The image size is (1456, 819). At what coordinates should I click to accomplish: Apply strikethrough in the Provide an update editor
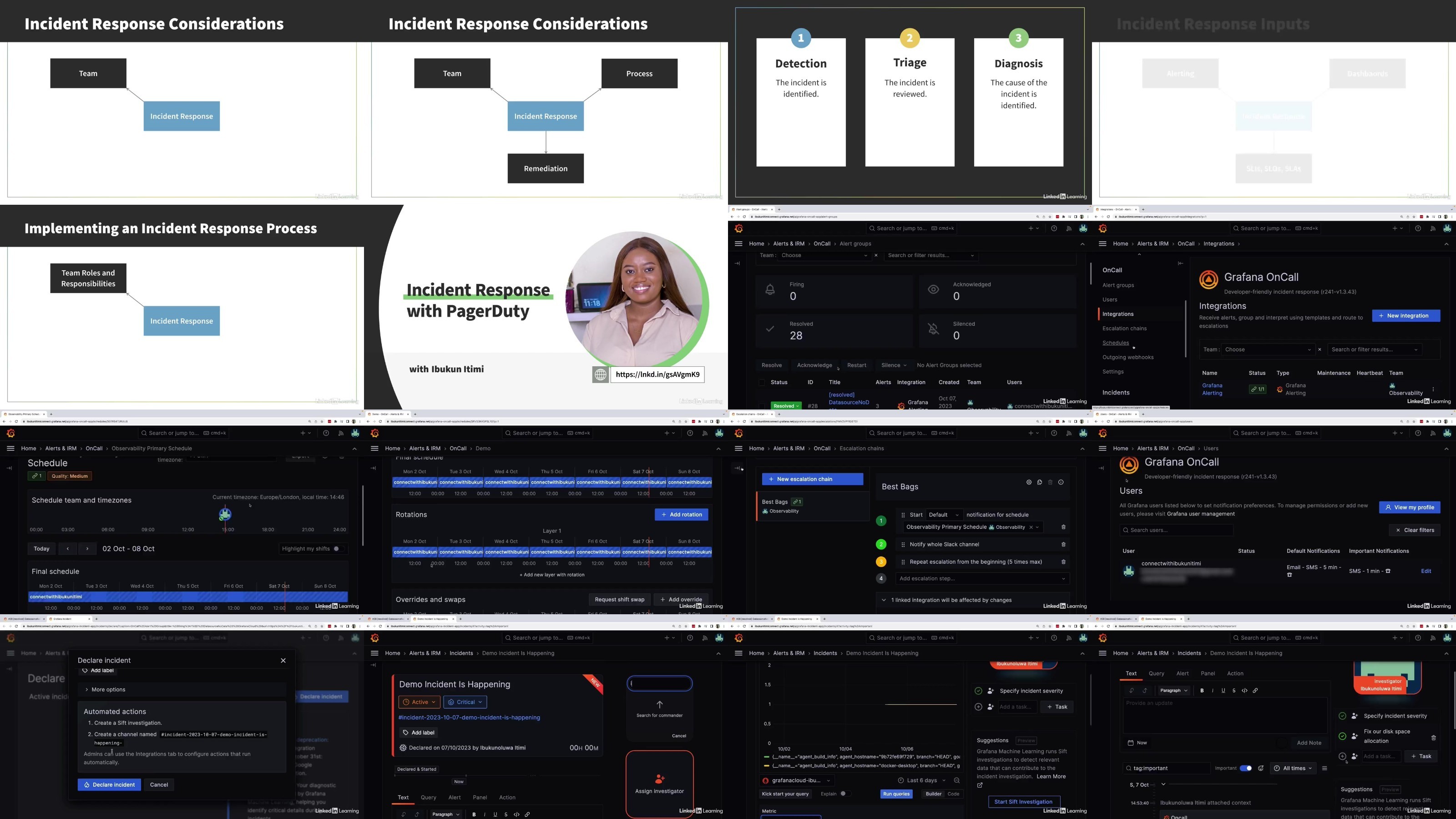pyautogui.click(x=1234, y=691)
